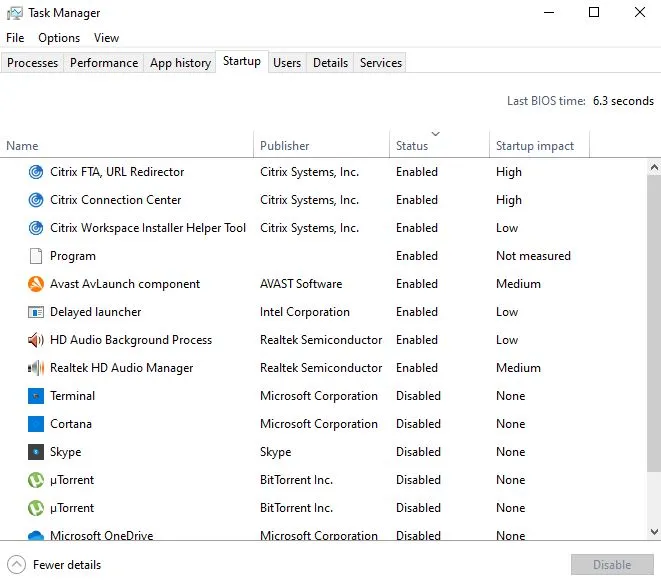Viewport: 661px width, 586px height.
Task: Click Disabled status in Cortana row
Action: point(418,424)
